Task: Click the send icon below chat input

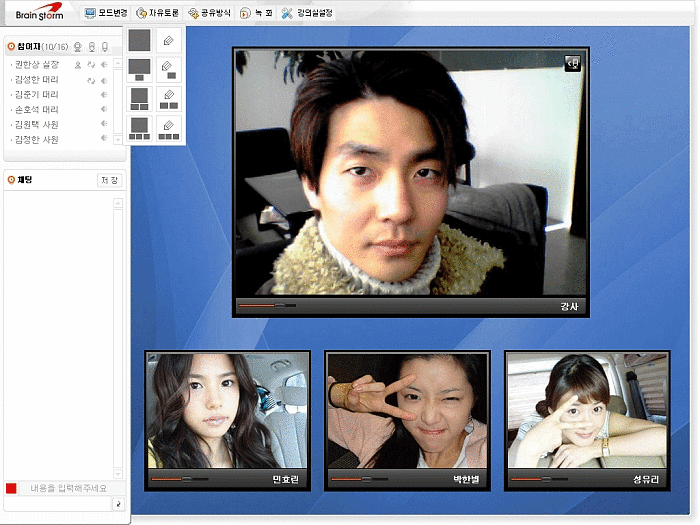Action: pos(118,506)
